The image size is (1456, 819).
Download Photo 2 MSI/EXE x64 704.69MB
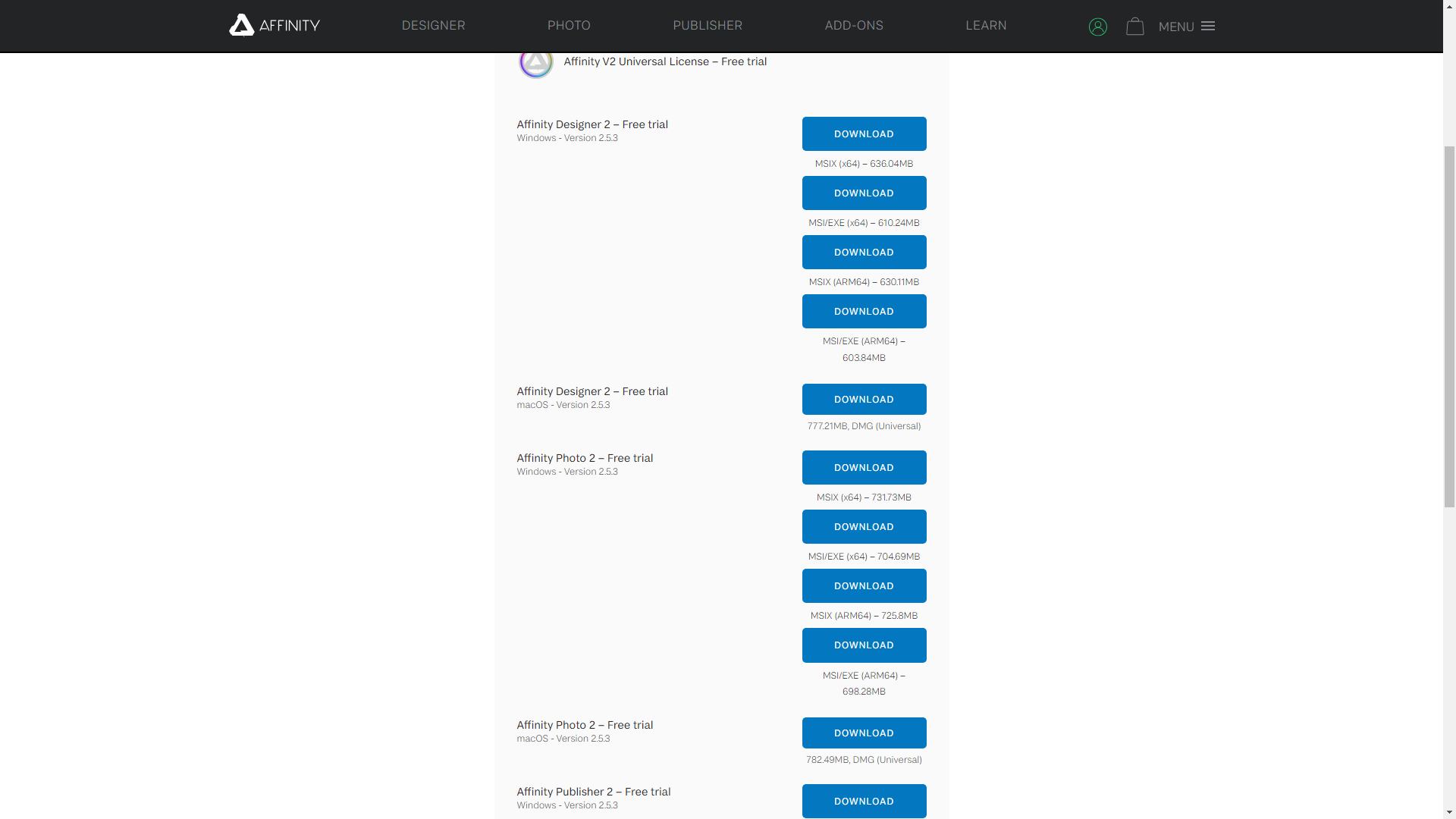tap(864, 526)
